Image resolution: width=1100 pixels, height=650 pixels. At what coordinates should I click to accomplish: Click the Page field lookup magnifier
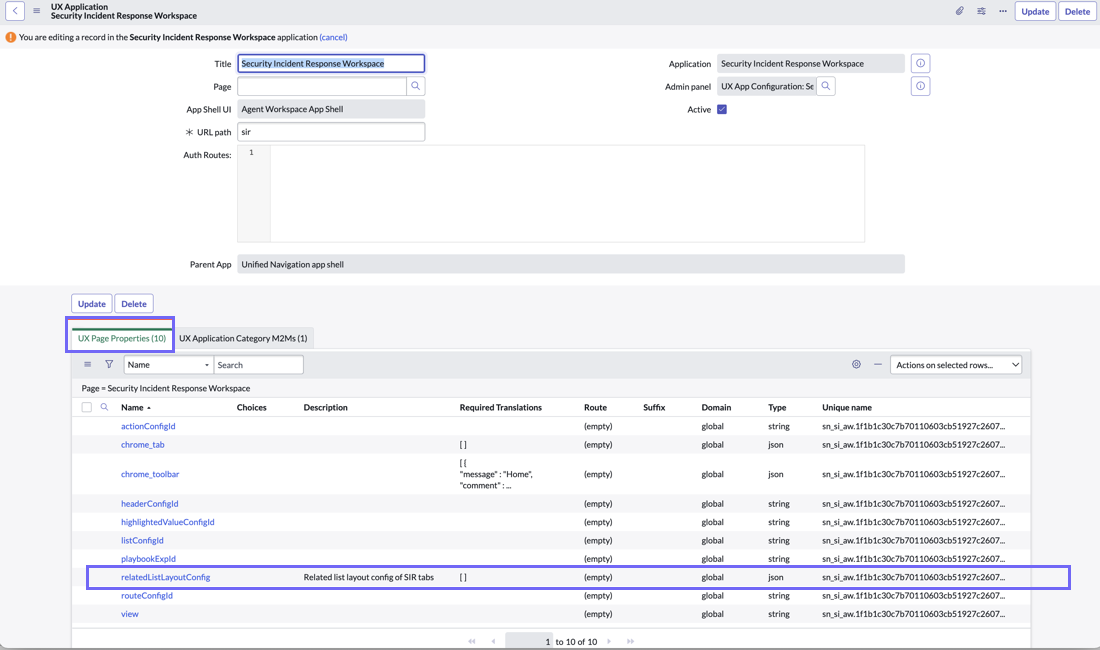click(x=415, y=86)
